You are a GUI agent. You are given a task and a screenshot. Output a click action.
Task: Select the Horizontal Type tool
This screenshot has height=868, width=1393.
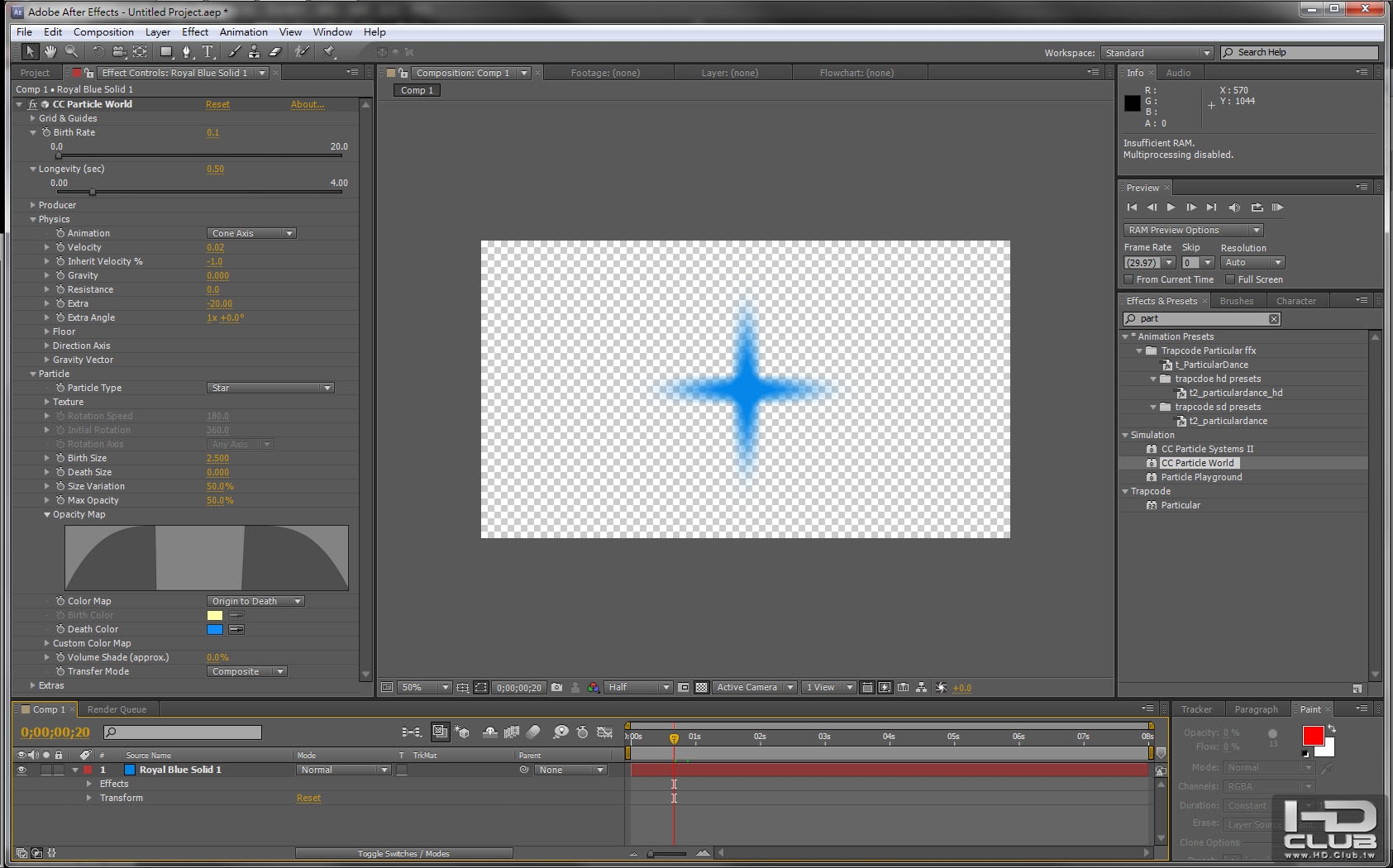(x=208, y=51)
